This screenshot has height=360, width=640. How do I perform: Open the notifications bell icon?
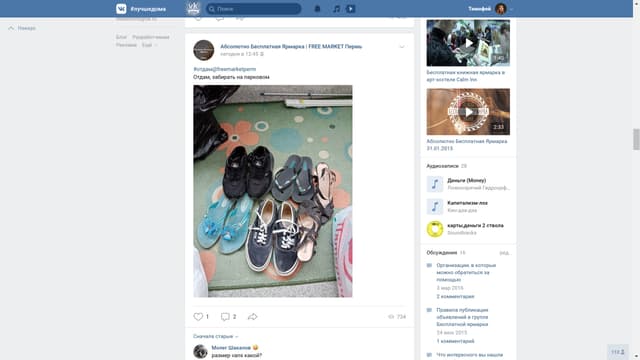317,9
